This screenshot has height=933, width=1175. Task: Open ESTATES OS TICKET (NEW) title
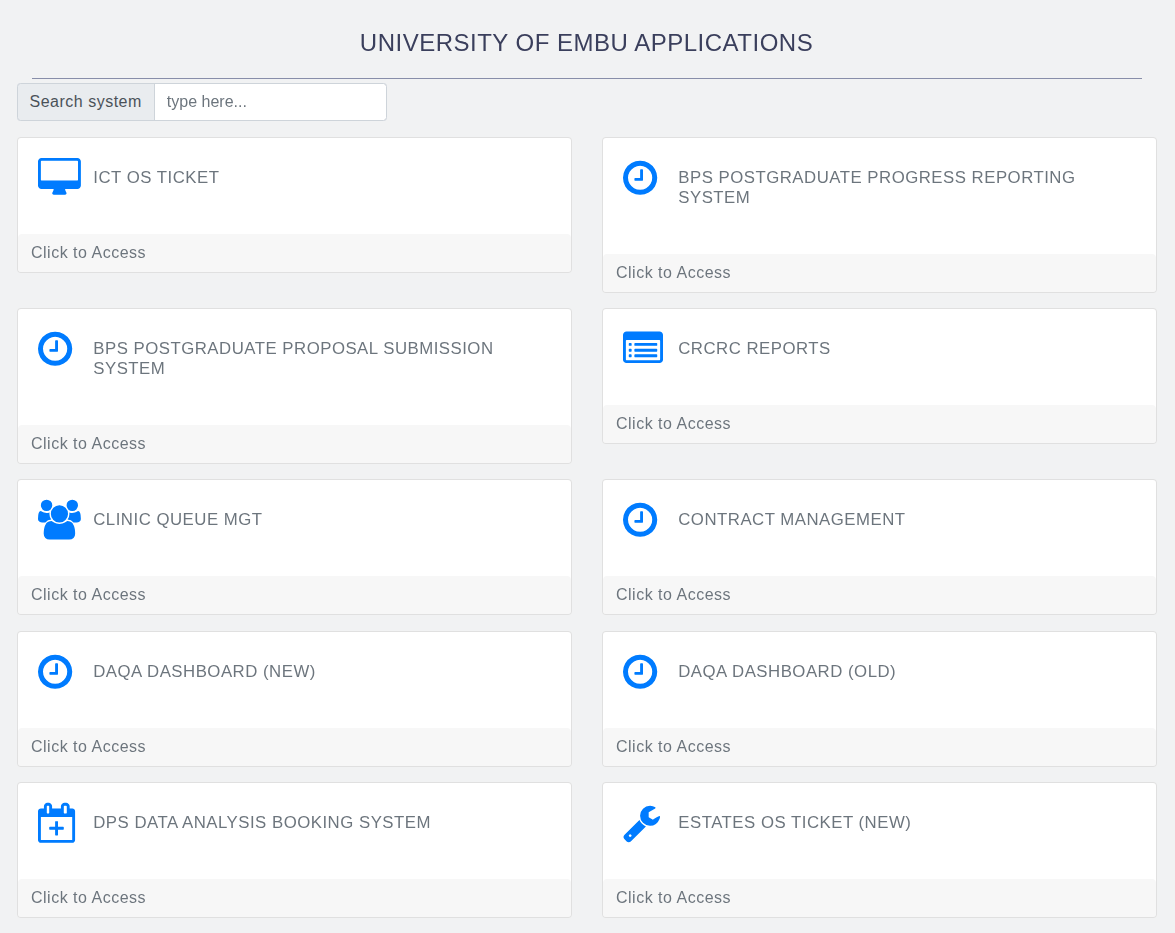click(x=794, y=822)
